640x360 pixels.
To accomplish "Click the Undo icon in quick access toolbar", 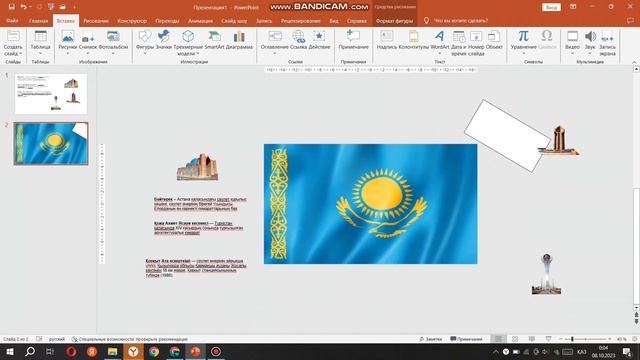I will click(x=23, y=7).
